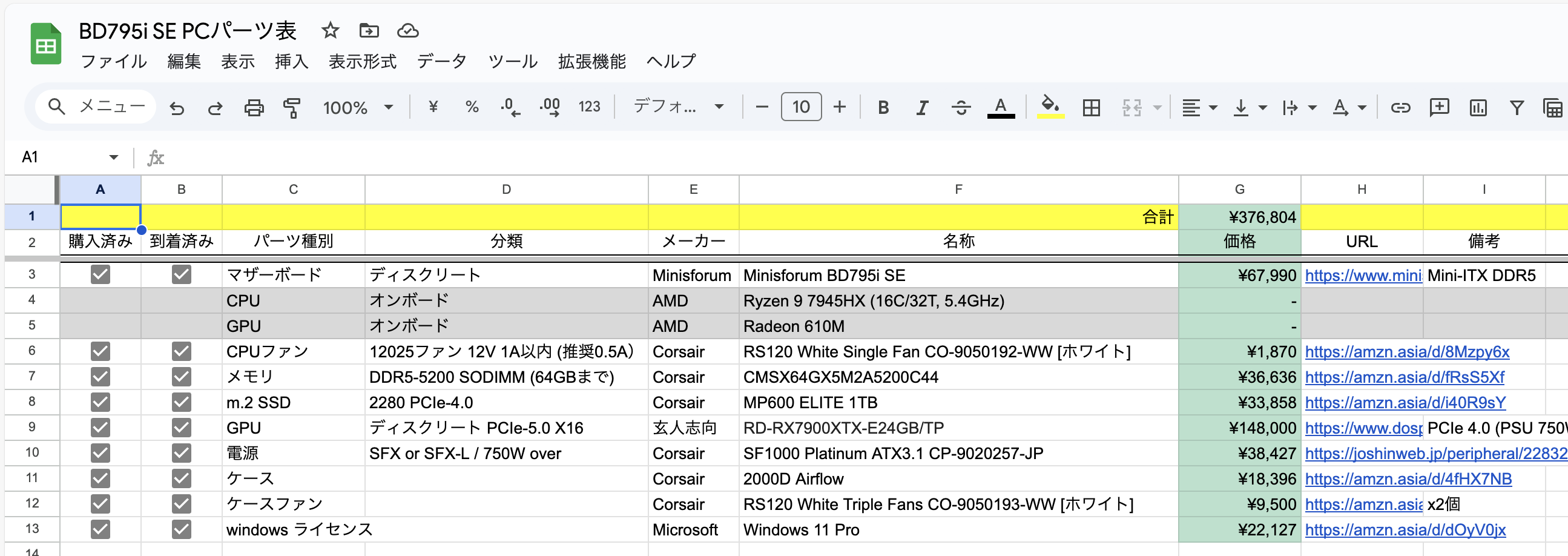1568x556 pixels.
Task: Toggle bold formatting
Action: (x=883, y=108)
